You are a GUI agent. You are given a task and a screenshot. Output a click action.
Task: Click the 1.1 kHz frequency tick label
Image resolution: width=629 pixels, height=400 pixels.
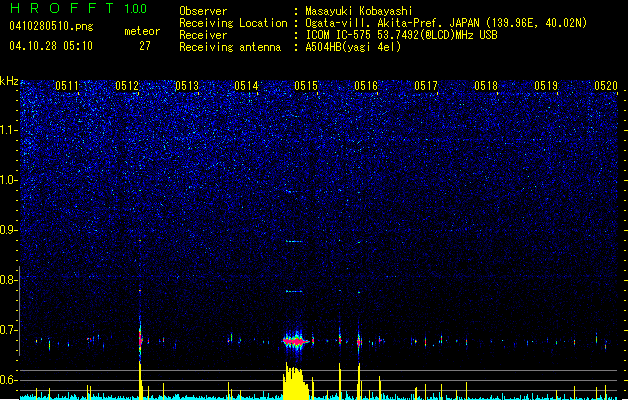pyautogui.click(x=8, y=130)
